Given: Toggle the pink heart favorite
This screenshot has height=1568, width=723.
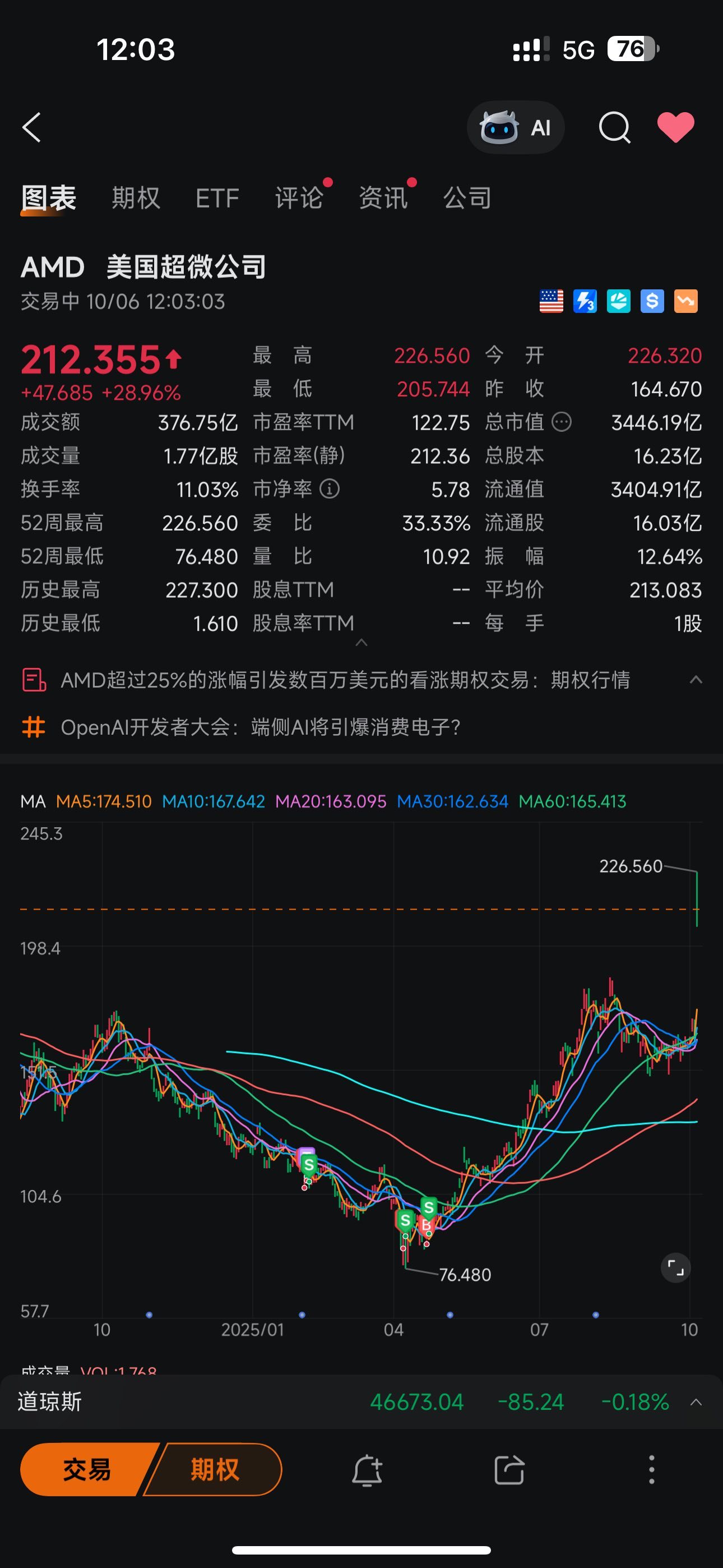Looking at the screenshot, I should click(675, 128).
